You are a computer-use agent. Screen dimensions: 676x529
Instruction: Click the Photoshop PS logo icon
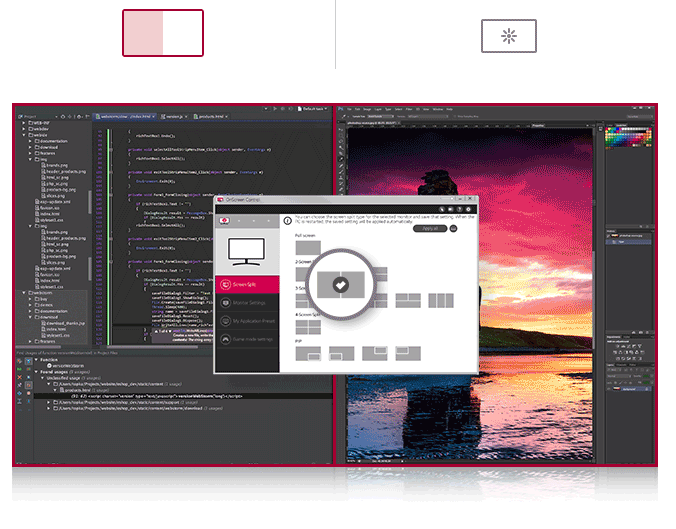coord(340,109)
